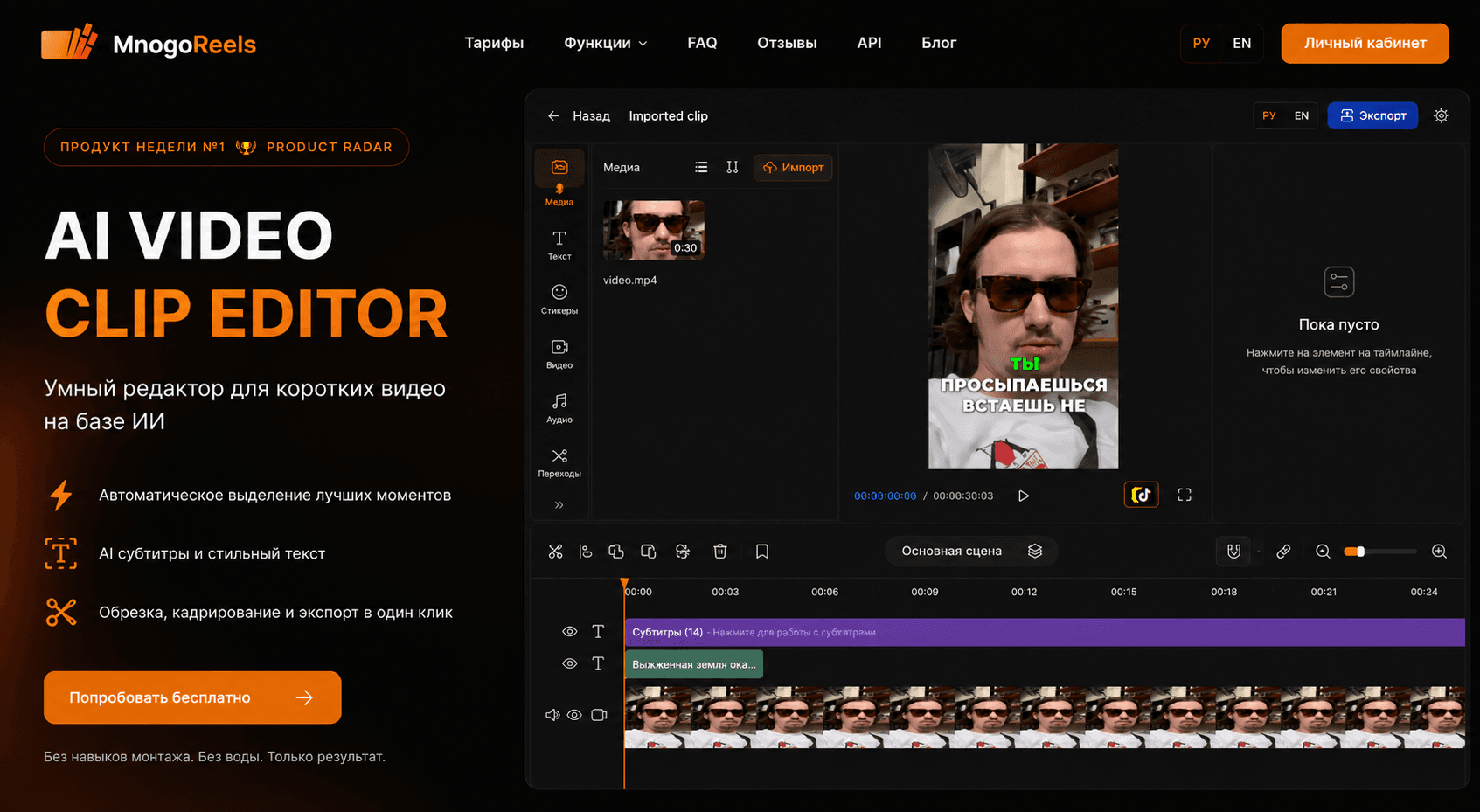Mute the video track audio
The width and height of the screenshot is (1480, 812).
(552, 715)
